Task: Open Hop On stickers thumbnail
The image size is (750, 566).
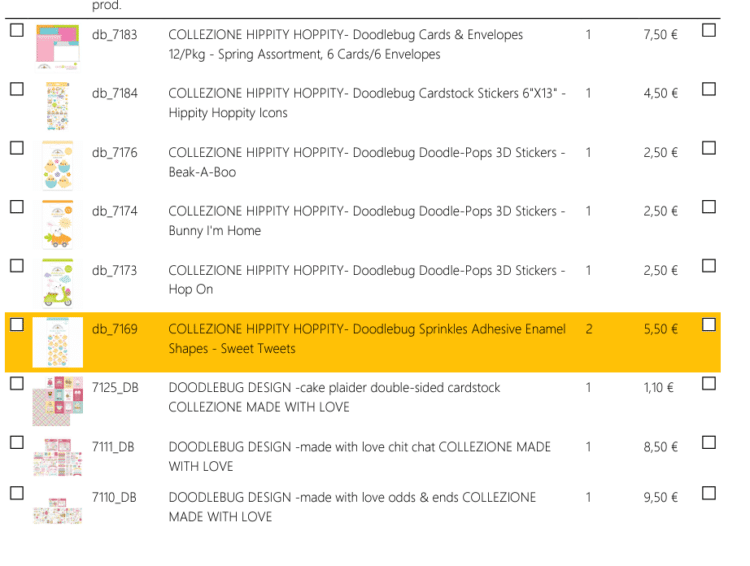Action: (57, 283)
